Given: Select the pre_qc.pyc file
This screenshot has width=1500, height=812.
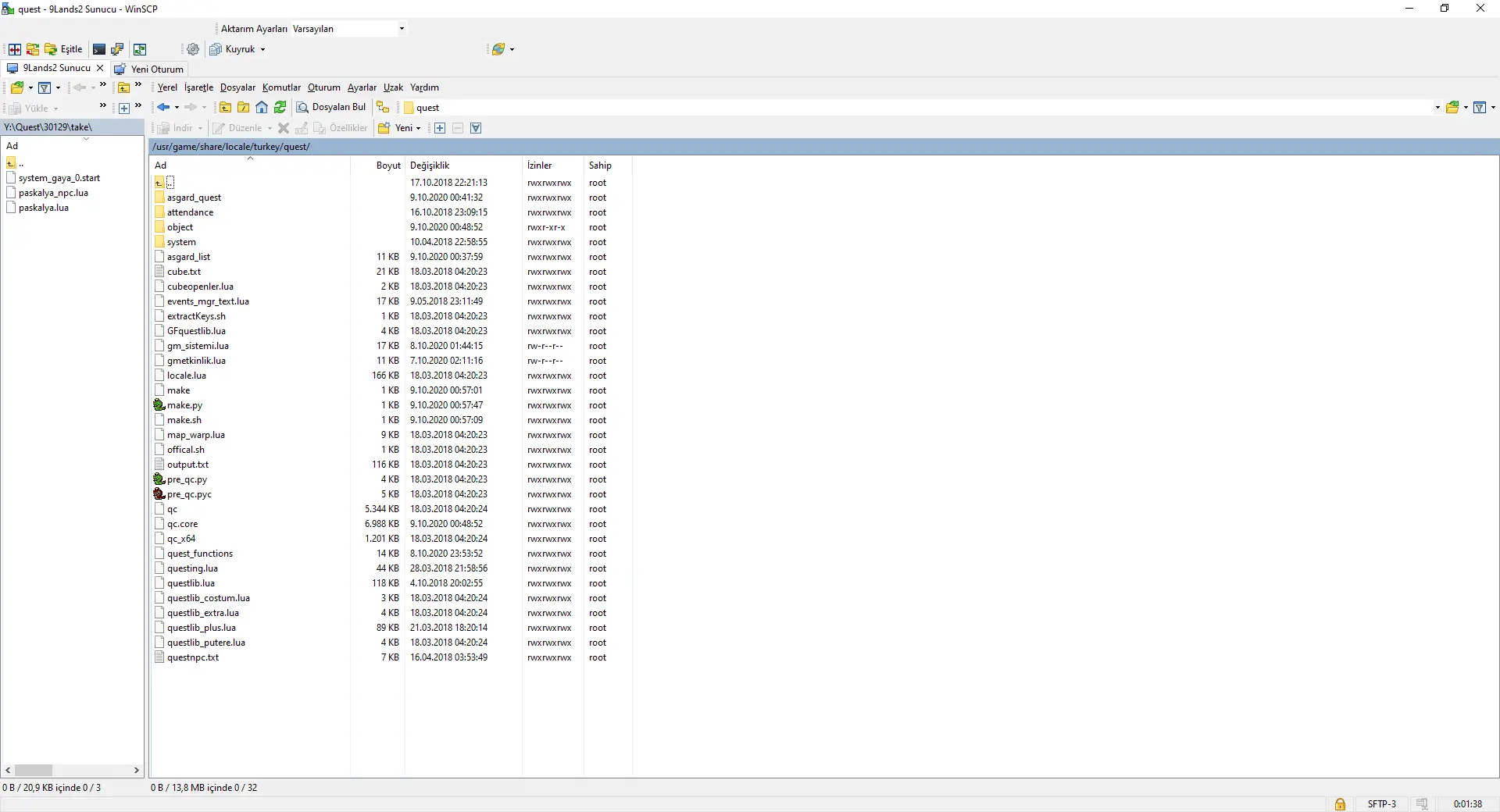Looking at the screenshot, I should point(189,494).
